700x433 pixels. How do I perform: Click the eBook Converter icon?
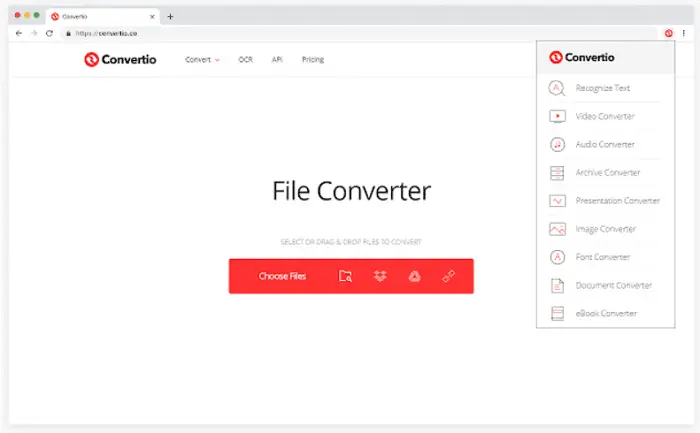pos(557,313)
